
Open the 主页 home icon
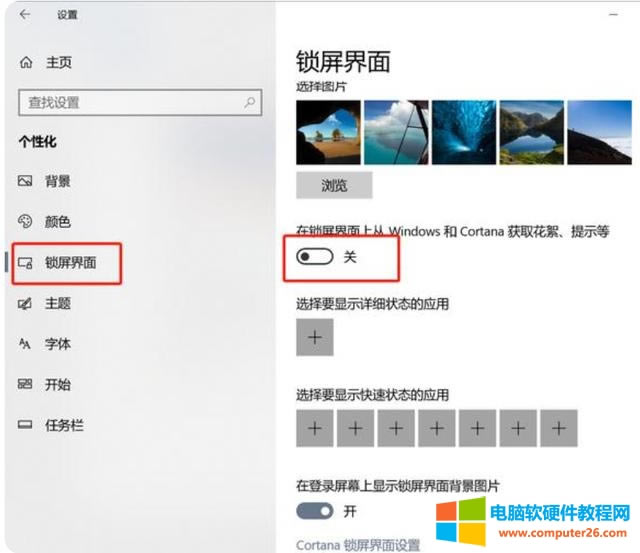(26, 62)
